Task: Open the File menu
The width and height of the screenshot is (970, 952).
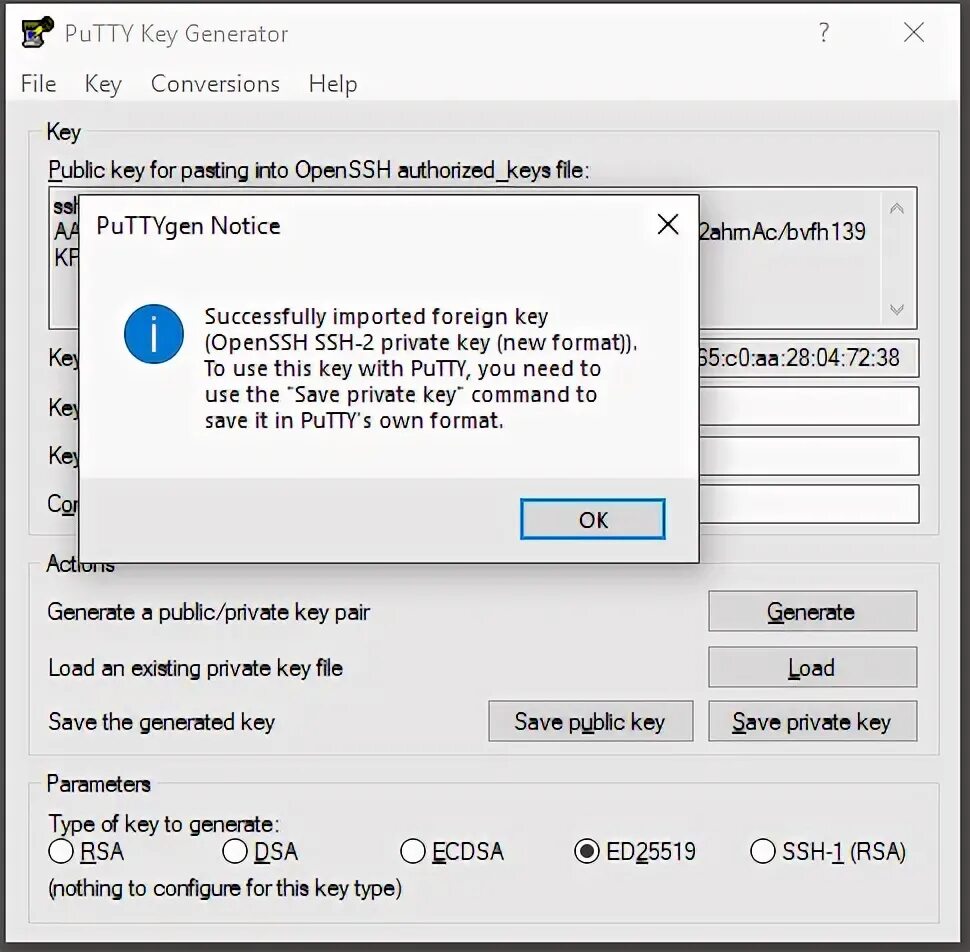Action: pos(38,84)
